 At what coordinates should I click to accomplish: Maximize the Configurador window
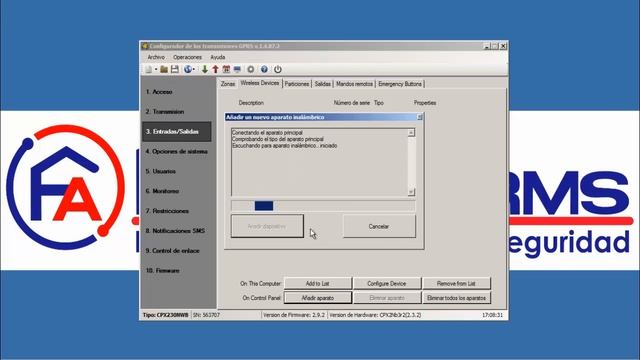(495, 46)
